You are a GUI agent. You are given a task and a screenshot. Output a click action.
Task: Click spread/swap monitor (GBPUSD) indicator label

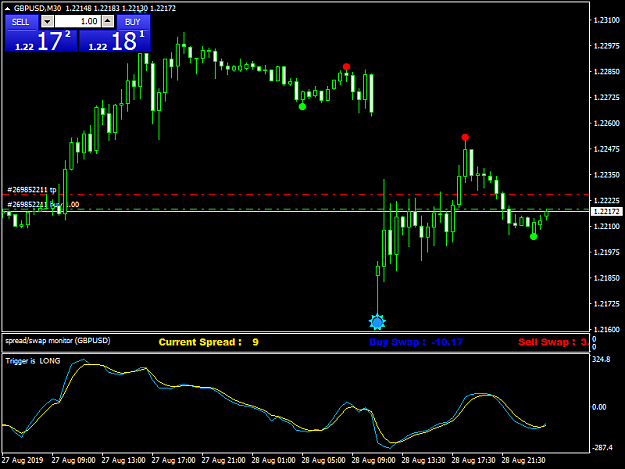(58, 341)
